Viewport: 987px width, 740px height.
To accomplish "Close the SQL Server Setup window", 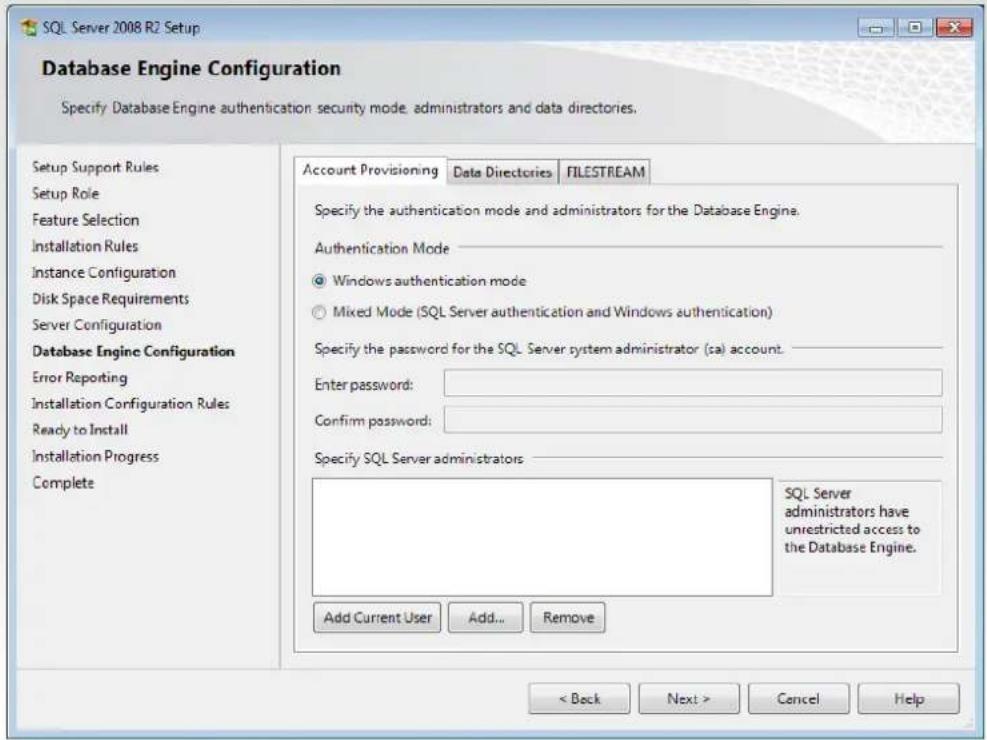I will pos(954,28).
